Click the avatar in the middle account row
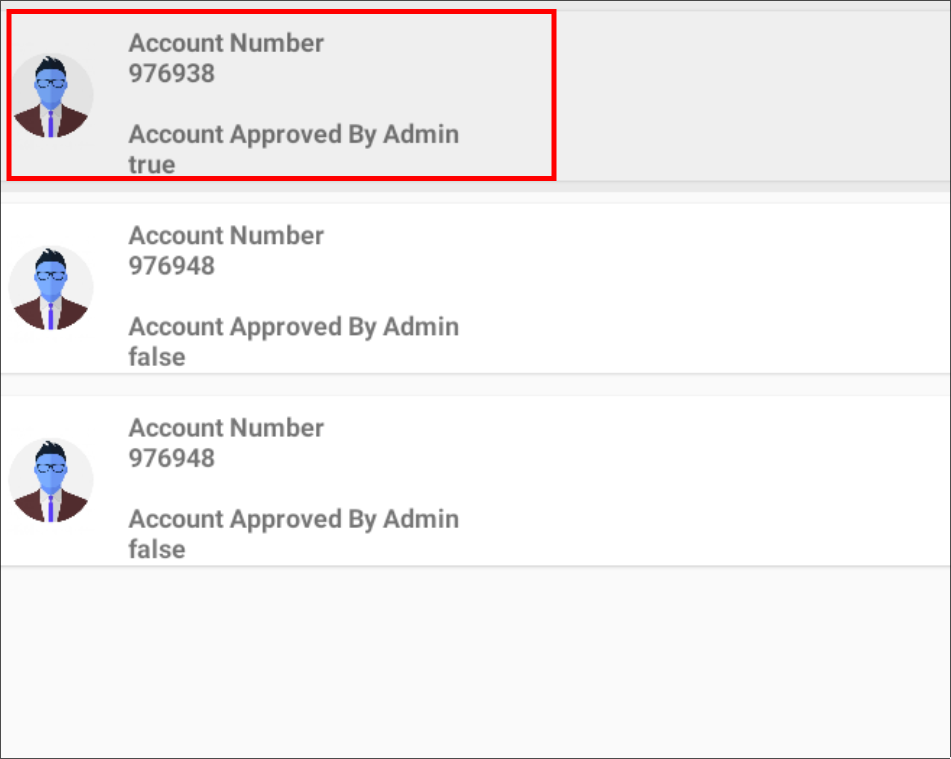The height and width of the screenshot is (759, 951). pyautogui.click(x=51, y=288)
